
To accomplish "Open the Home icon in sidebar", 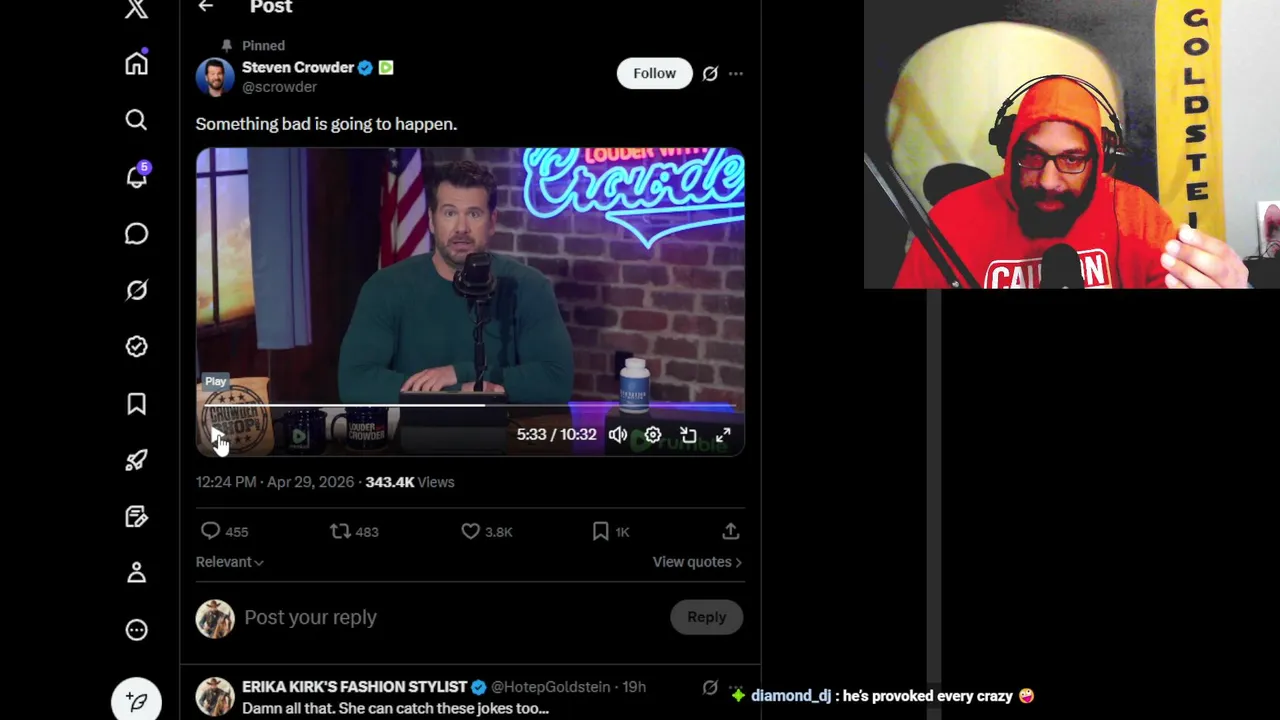I will (x=137, y=64).
